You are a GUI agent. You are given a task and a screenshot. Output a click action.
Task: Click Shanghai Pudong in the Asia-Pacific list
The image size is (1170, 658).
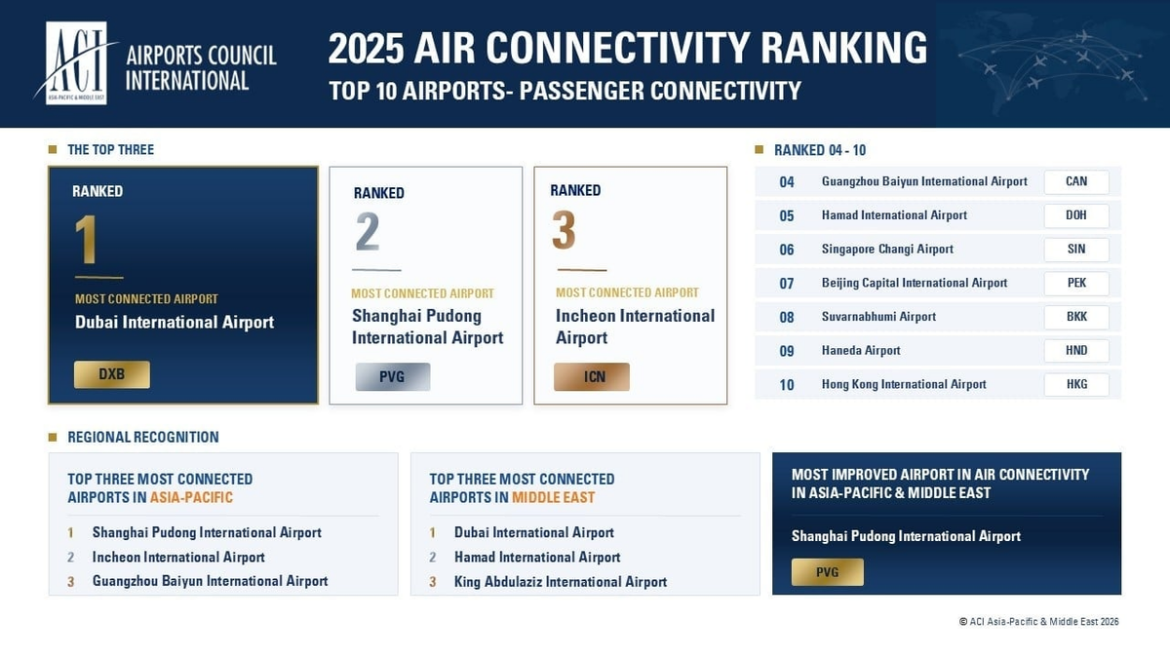(207, 533)
